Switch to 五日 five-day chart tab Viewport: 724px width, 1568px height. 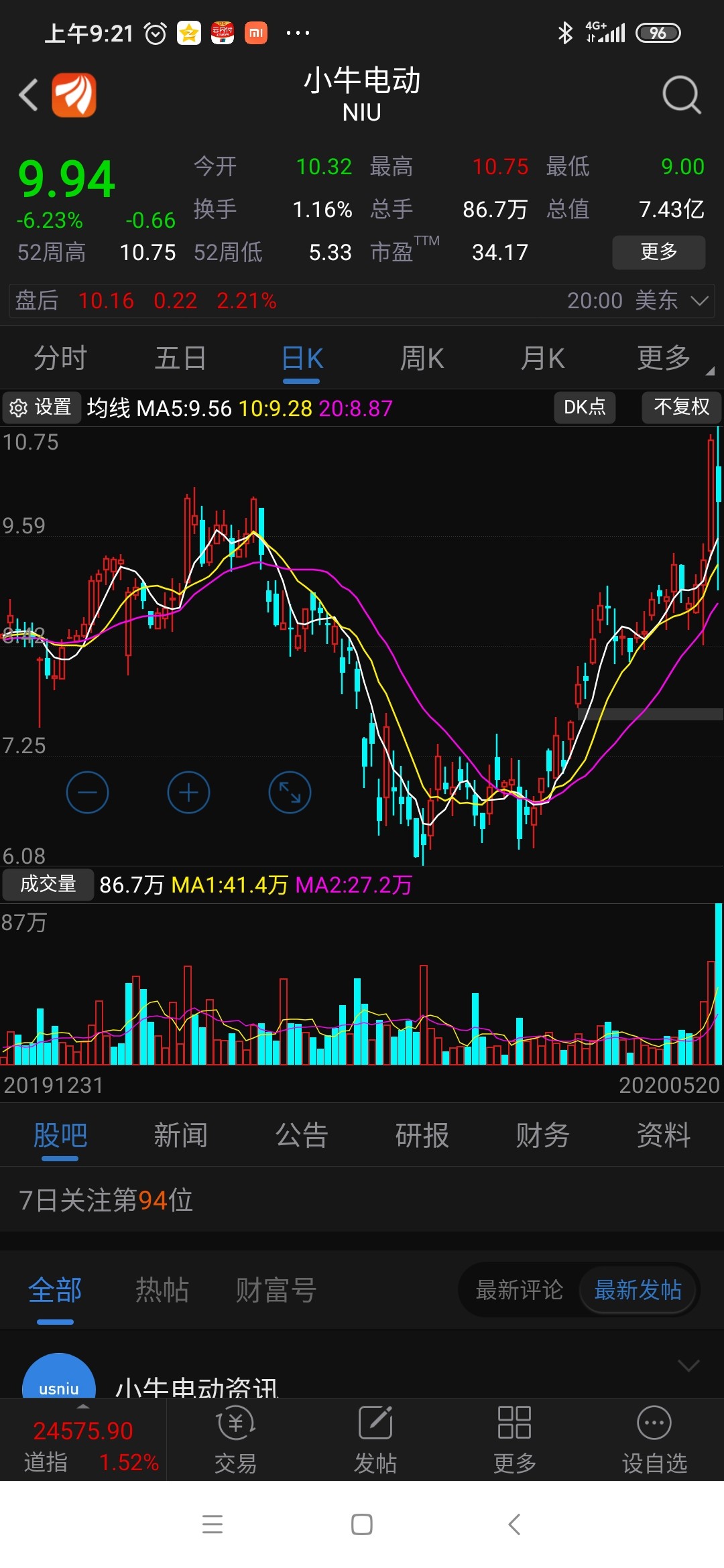pyautogui.click(x=180, y=358)
